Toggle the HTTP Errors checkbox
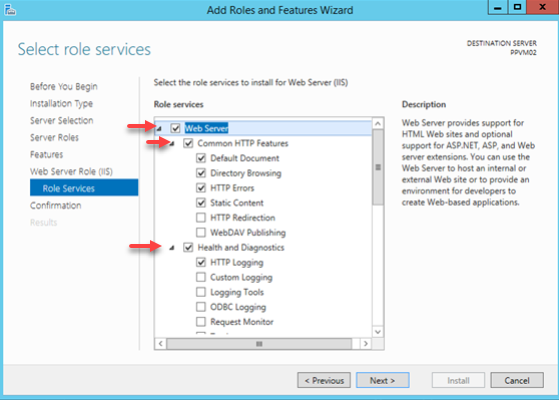The height and width of the screenshot is (400, 559). click(x=201, y=188)
